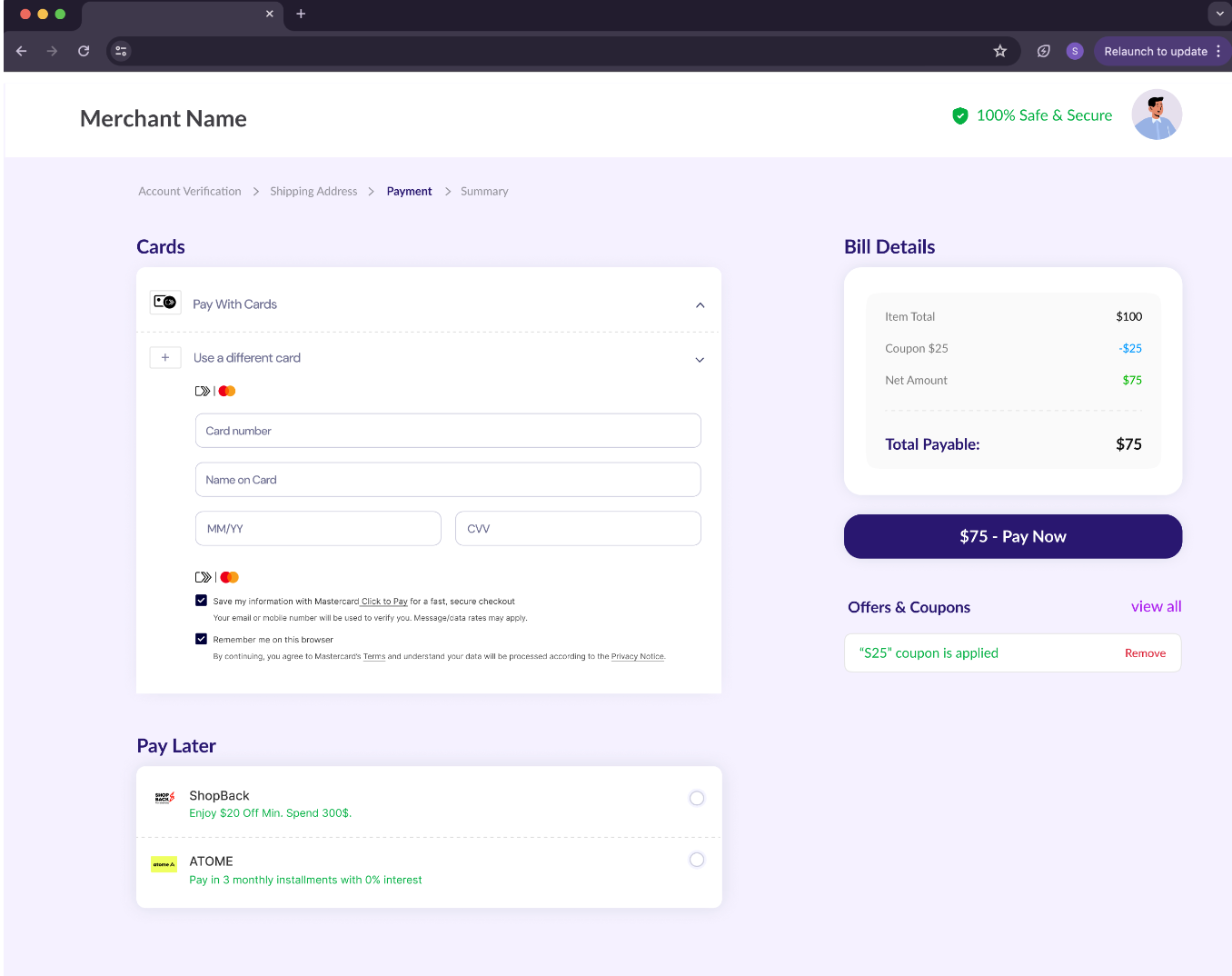Click Click to Pay icon above Card number
Viewport: 1232px width, 976px height.
(203, 391)
